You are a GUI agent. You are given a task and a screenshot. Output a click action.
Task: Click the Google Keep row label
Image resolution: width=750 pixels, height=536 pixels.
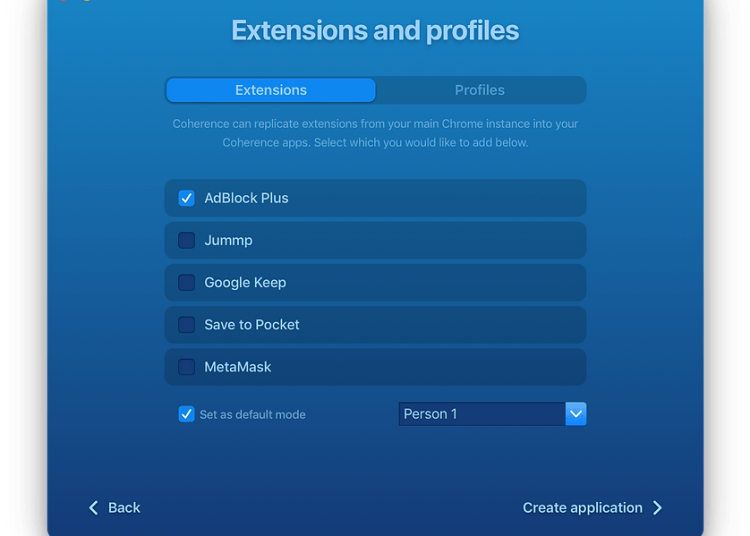245,283
